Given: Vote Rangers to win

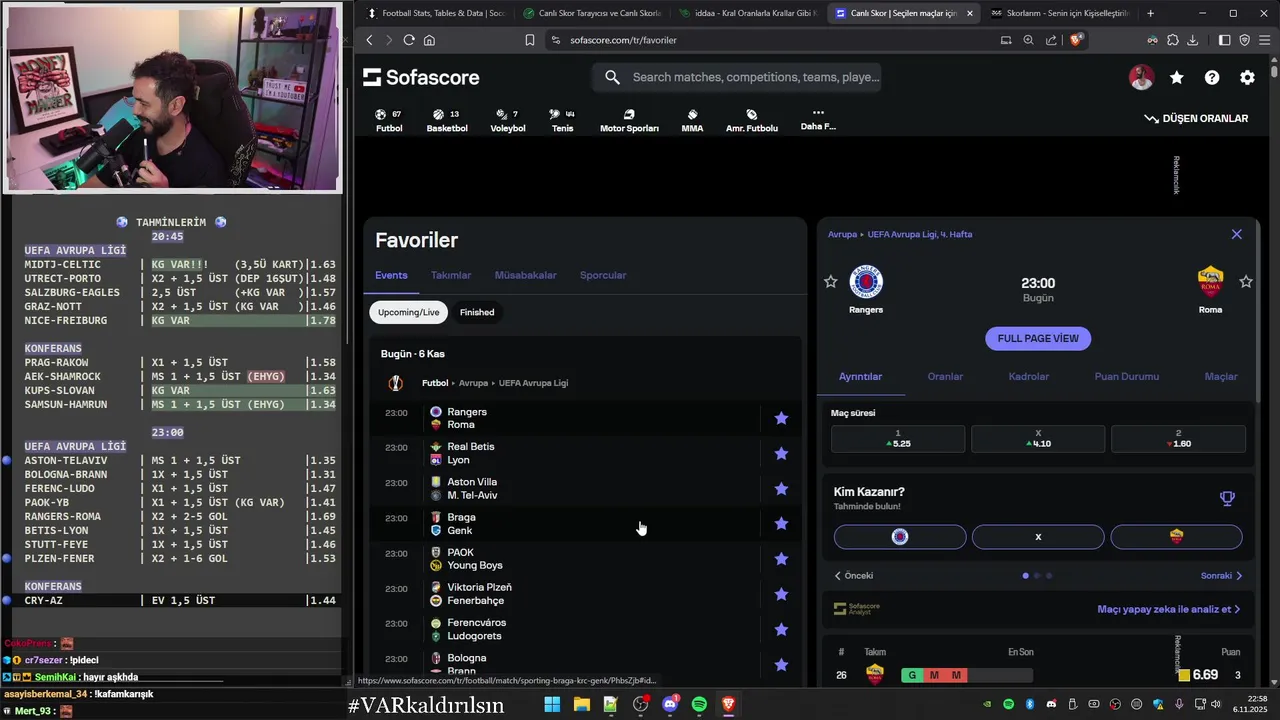Looking at the screenshot, I should [900, 537].
